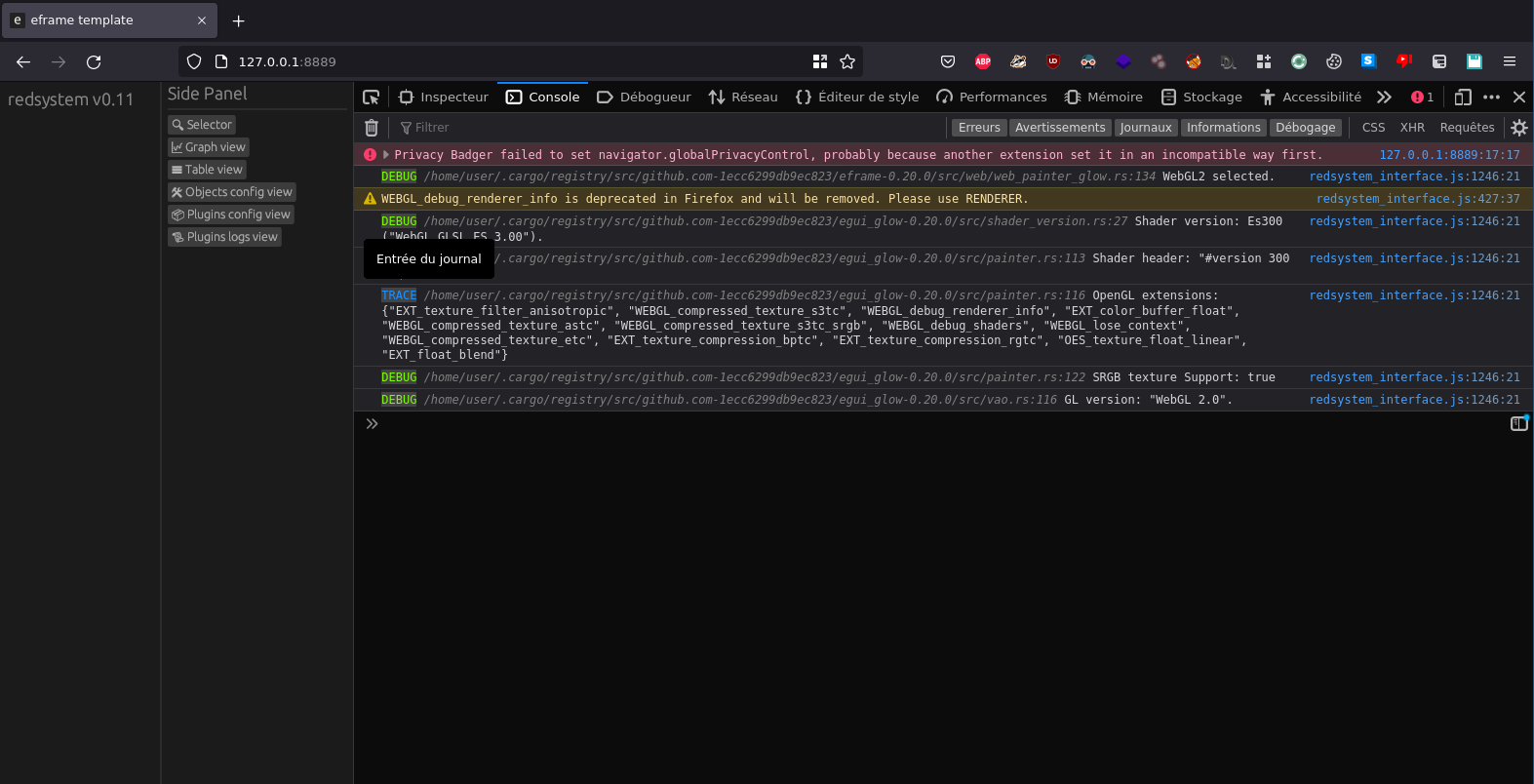Viewport: 1534px width, 784px height.
Task: Clear console output with trash icon
Action: (x=372, y=128)
